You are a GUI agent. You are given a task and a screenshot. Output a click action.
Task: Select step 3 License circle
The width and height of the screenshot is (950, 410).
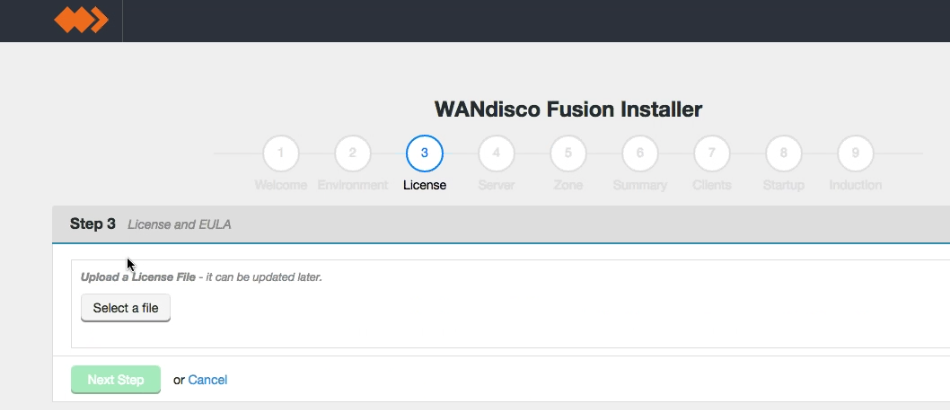pos(424,153)
